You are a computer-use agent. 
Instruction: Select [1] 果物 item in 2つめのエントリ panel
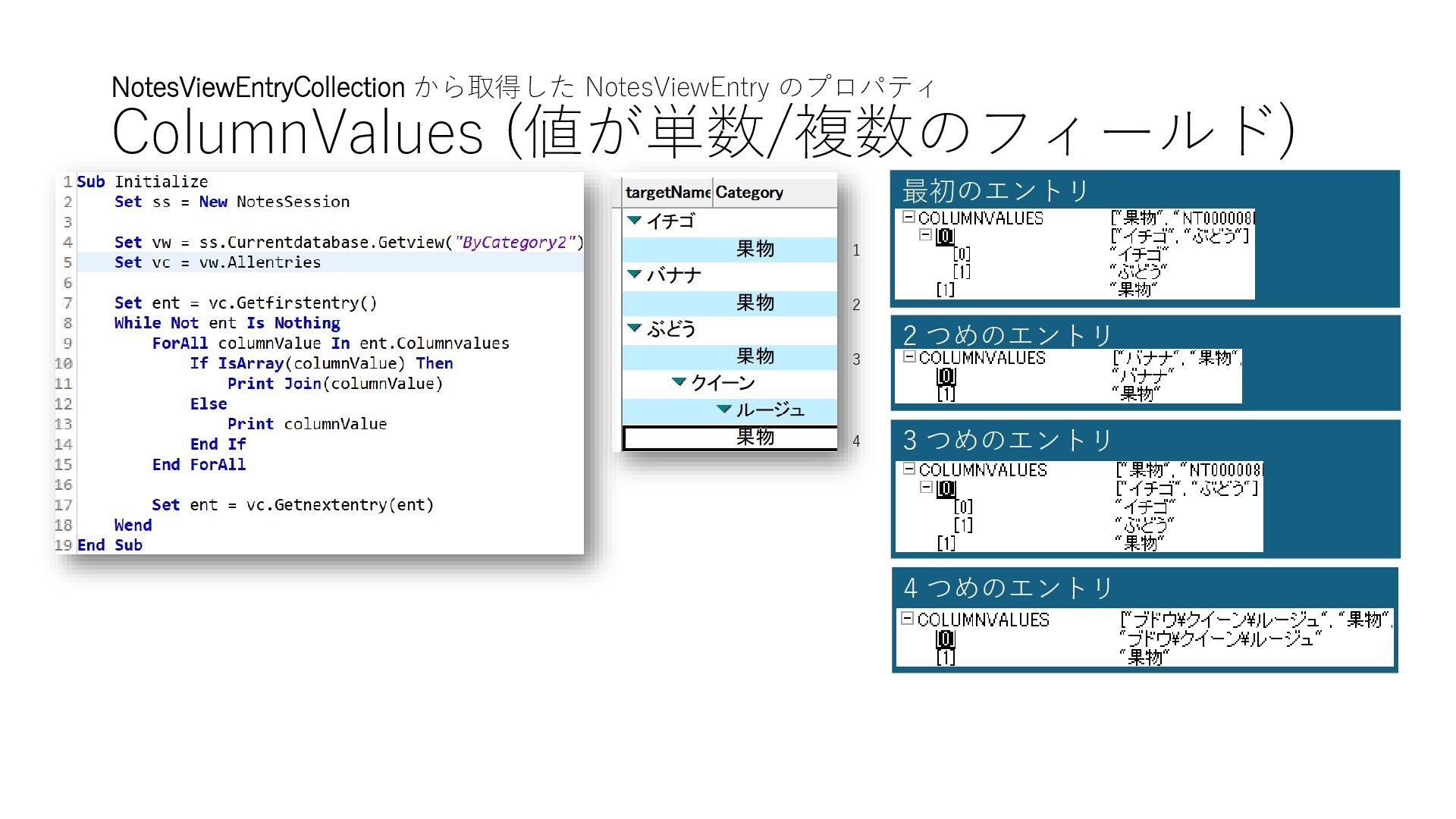[x=946, y=394]
